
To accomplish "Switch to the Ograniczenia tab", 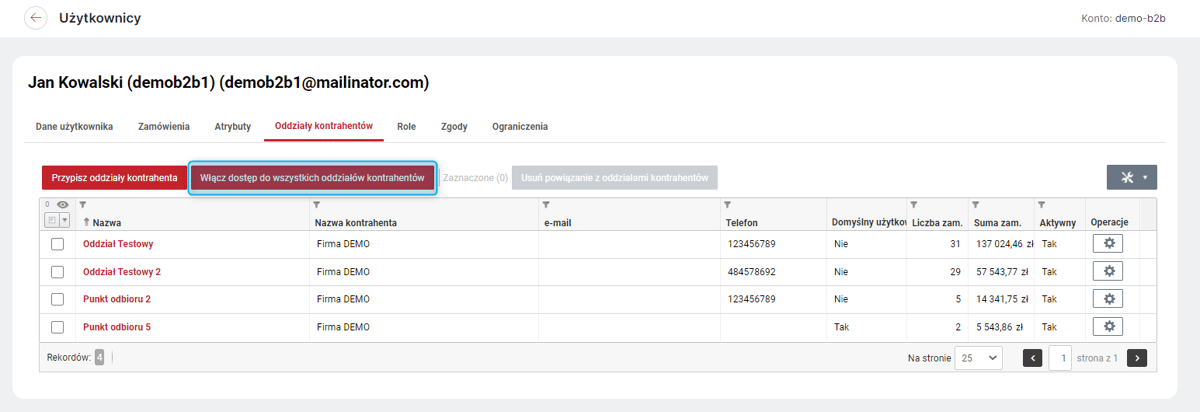I will [520, 127].
